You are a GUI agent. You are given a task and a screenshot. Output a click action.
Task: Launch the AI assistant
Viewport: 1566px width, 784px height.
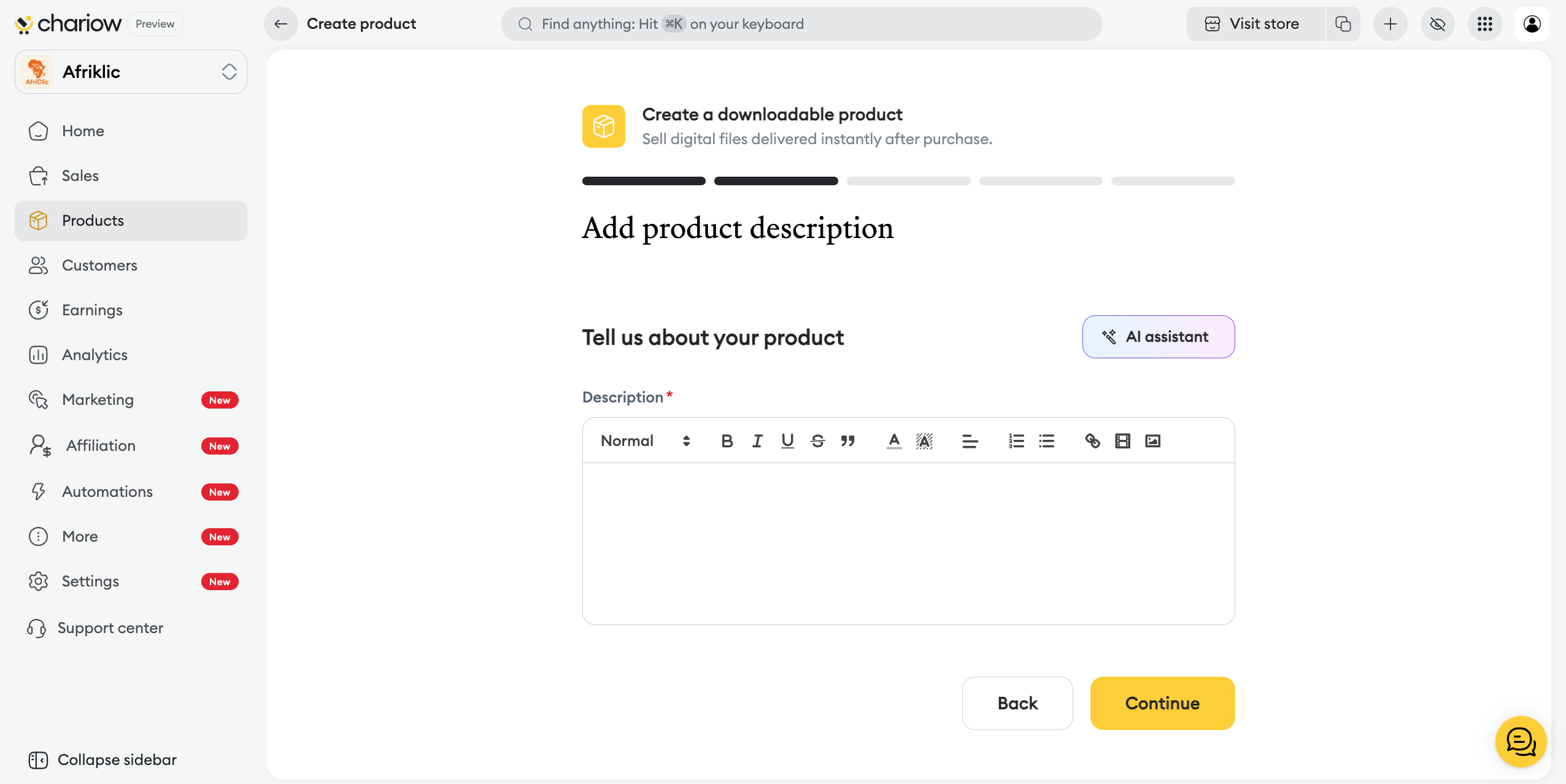click(x=1158, y=337)
